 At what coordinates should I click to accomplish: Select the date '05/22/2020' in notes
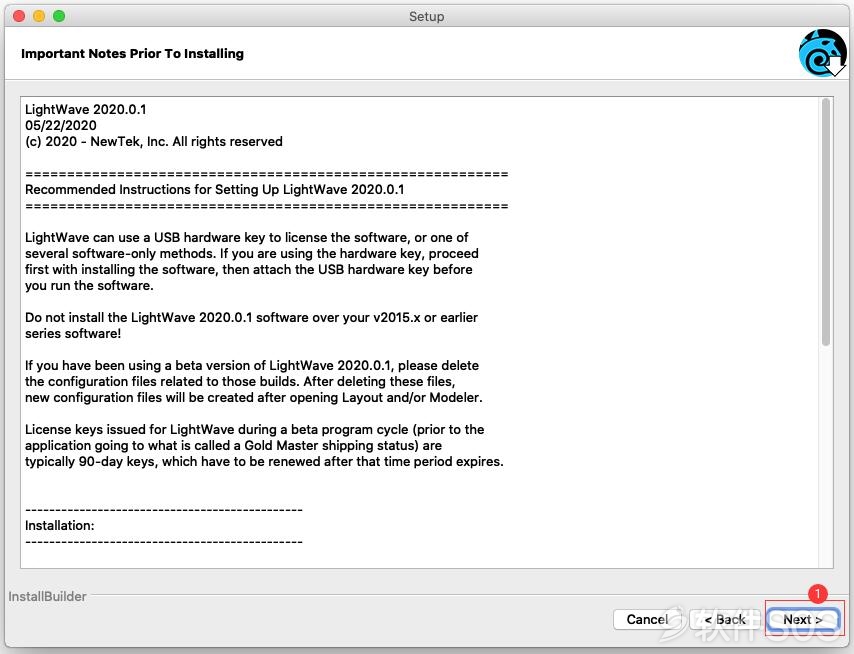[x=61, y=125]
